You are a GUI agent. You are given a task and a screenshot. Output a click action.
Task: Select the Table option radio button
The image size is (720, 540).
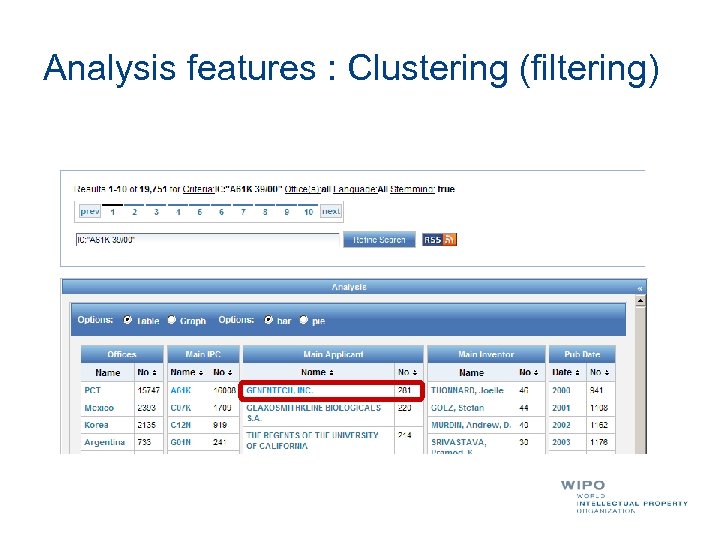(x=128, y=320)
